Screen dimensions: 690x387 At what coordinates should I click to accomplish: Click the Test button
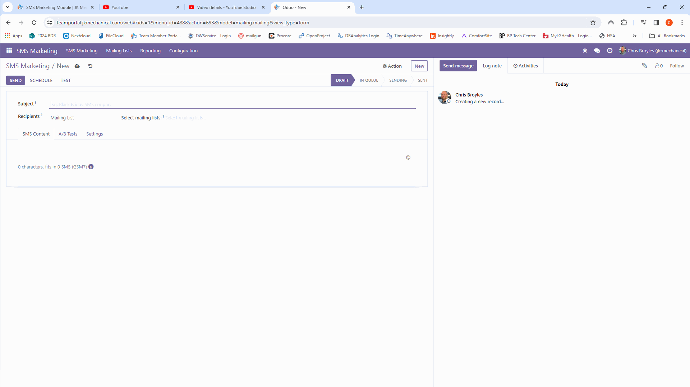tap(66, 81)
